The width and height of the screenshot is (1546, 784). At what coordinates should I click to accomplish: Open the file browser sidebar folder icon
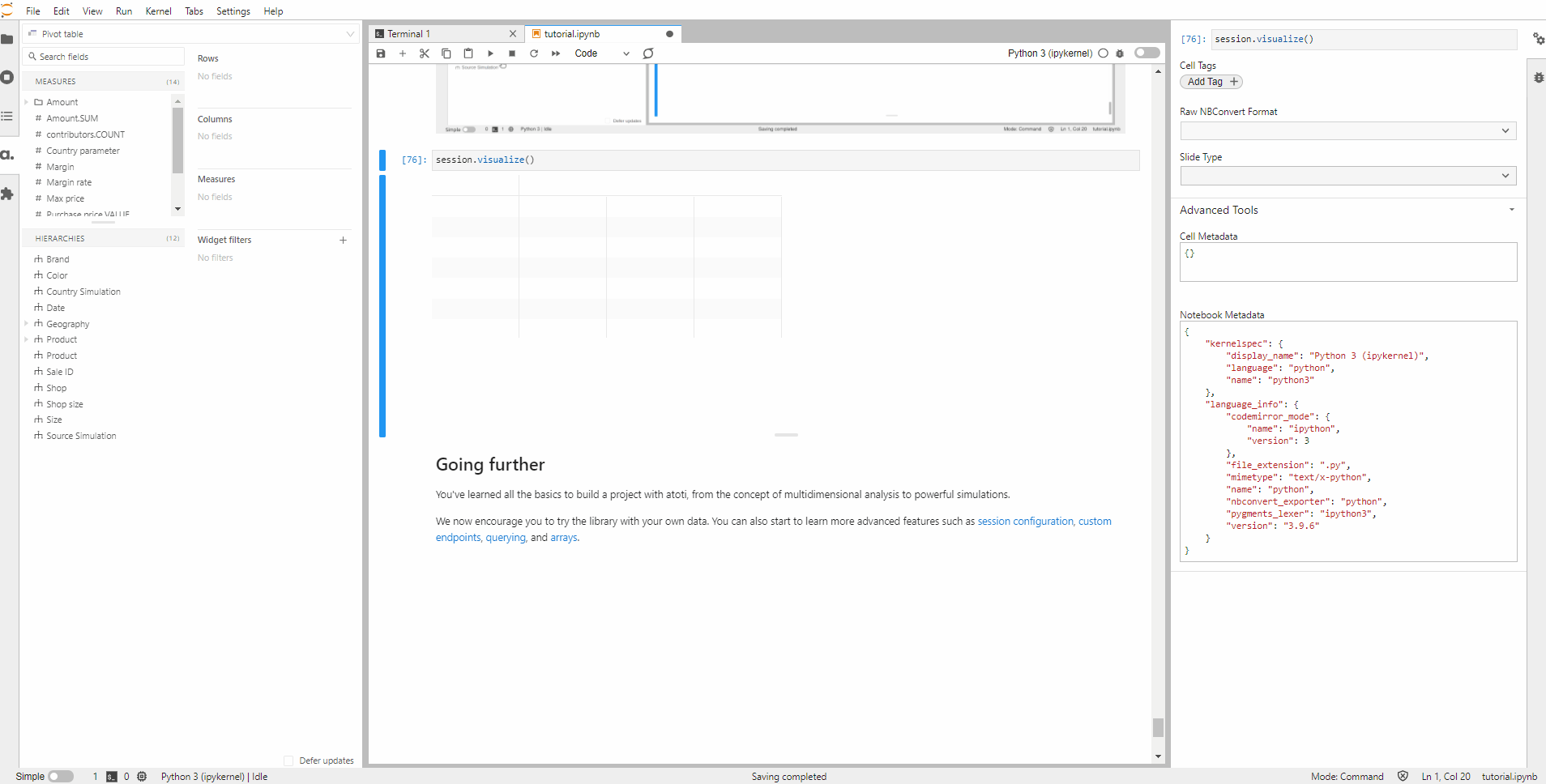tap(7, 39)
